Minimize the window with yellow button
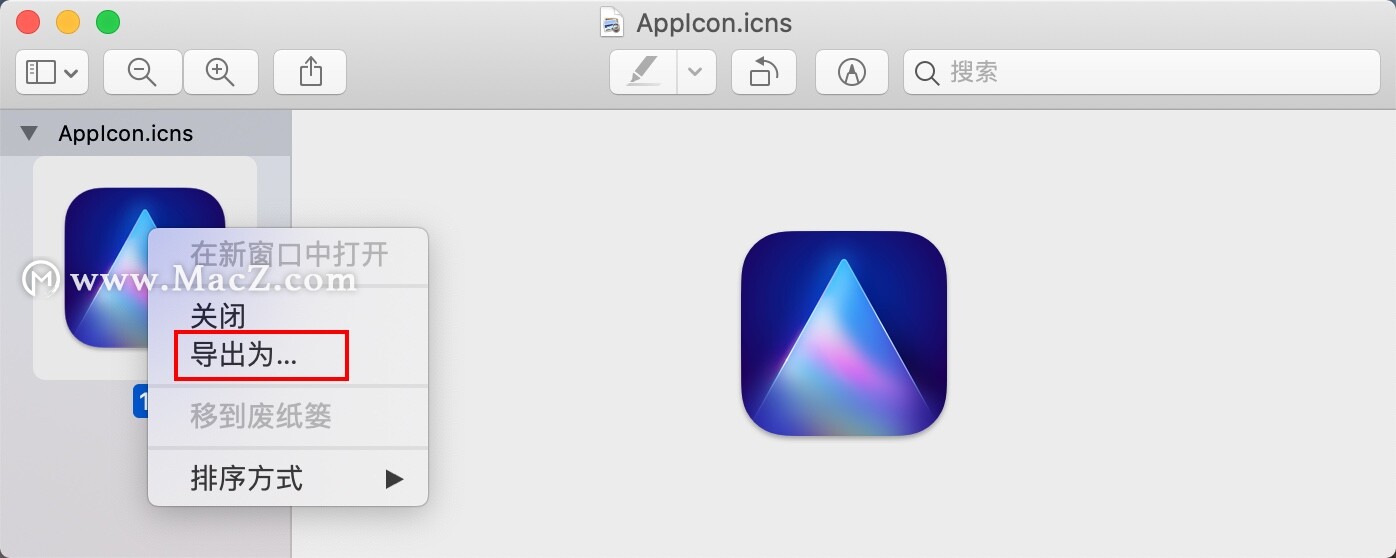This screenshot has width=1396, height=558. click(68, 21)
